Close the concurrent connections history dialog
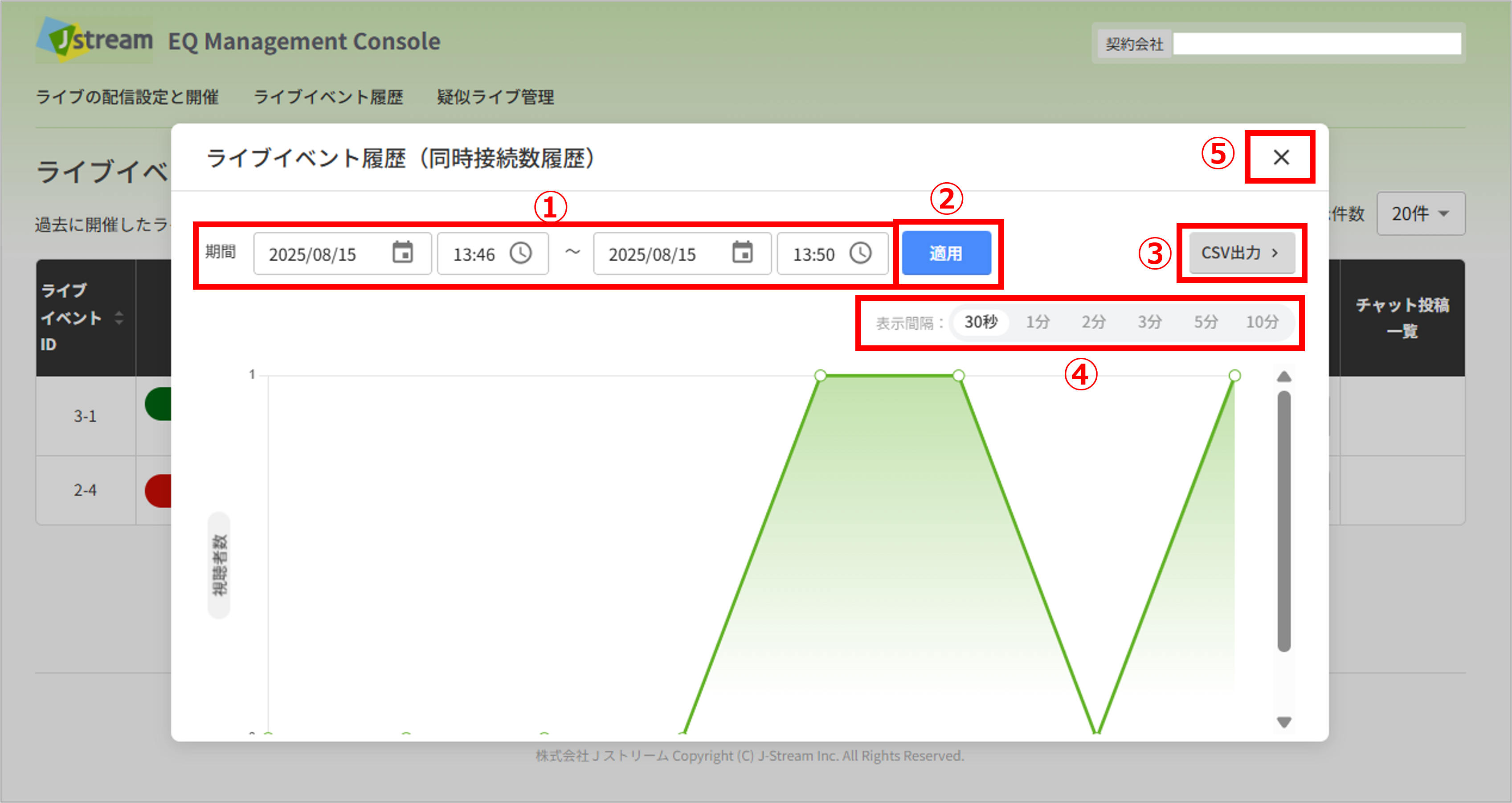1512x803 pixels. click(x=1281, y=157)
